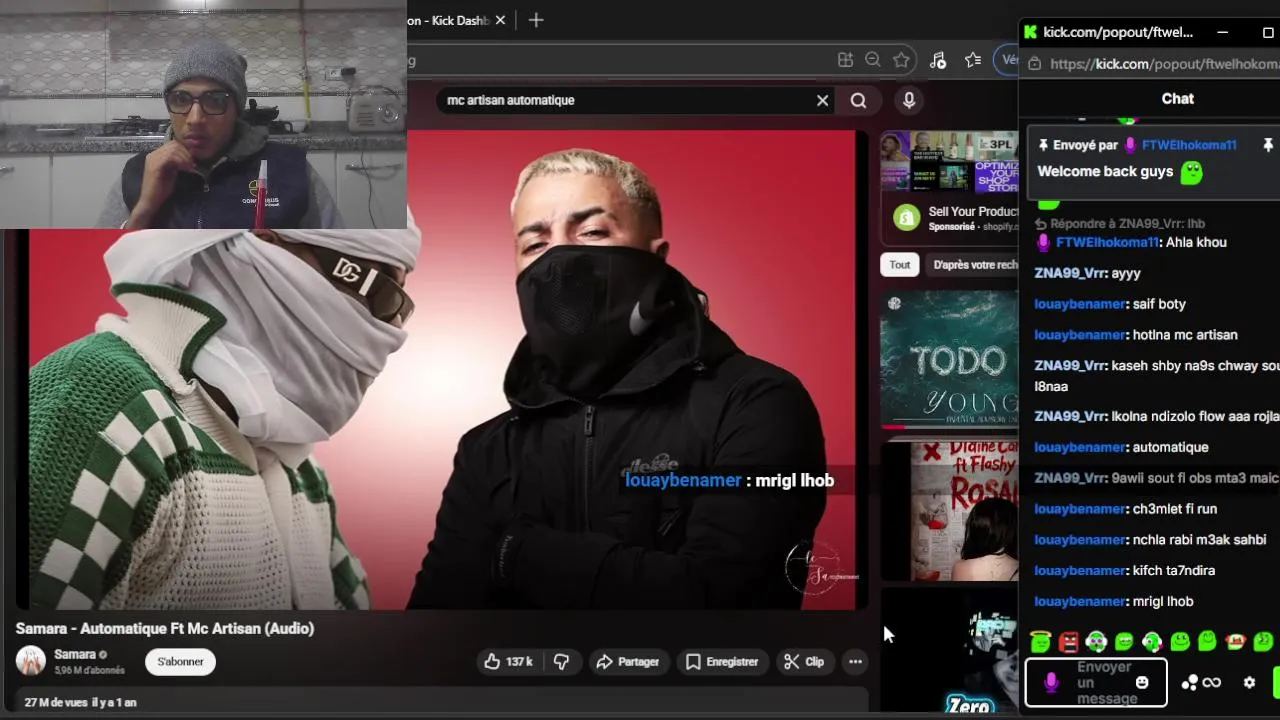Click chat message 'kifch ta7ndira'
The image size is (1280, 720).
click(x=1125, y=571)
